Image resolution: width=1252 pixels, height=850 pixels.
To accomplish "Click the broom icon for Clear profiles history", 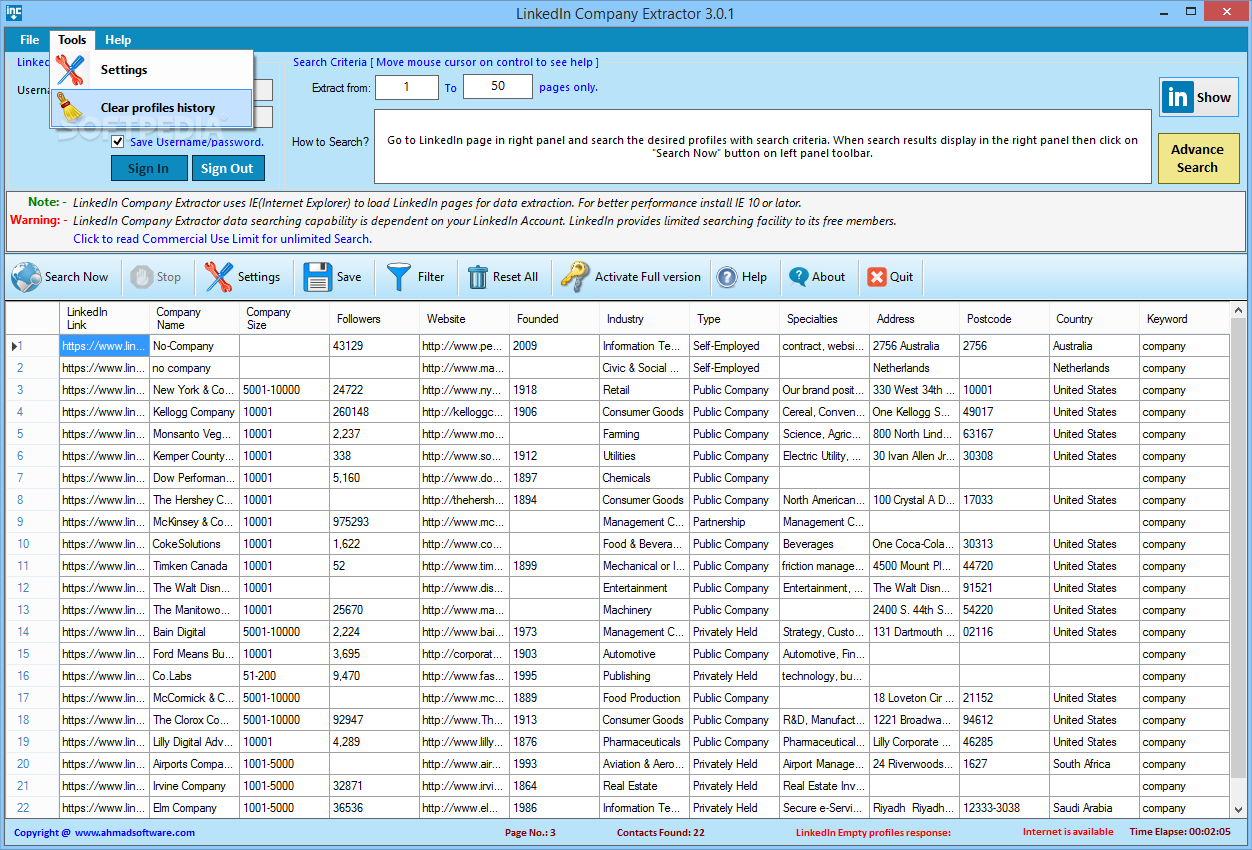I will [70, 107].
